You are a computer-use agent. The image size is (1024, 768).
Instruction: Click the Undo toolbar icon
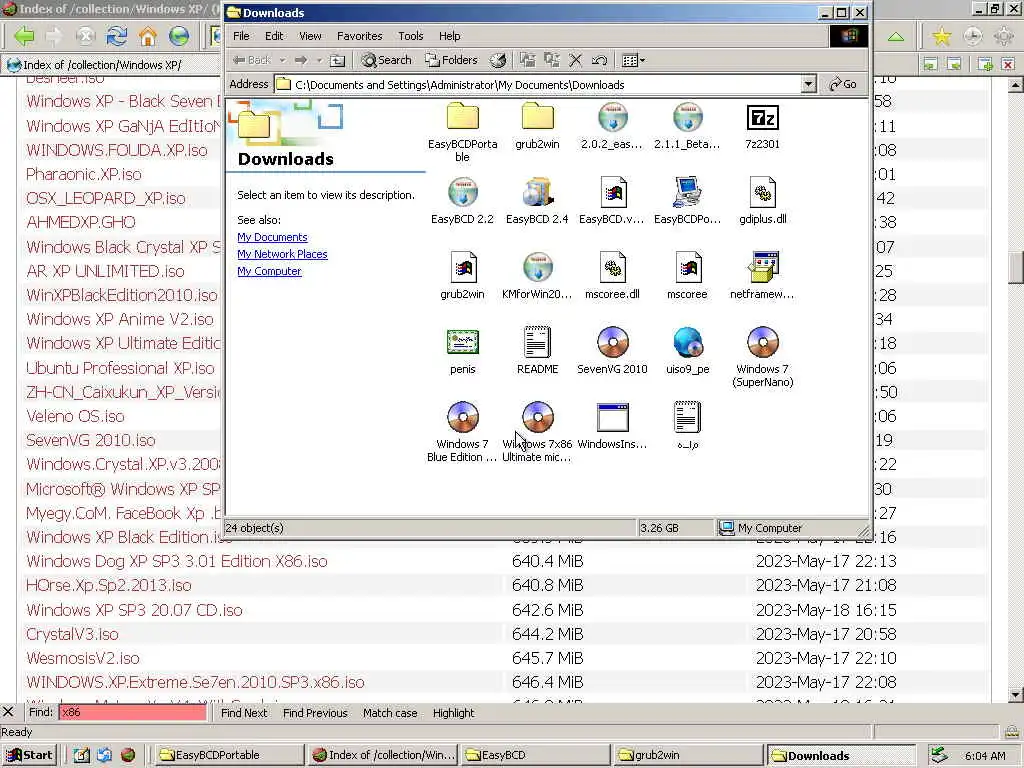tap(600, 61)
